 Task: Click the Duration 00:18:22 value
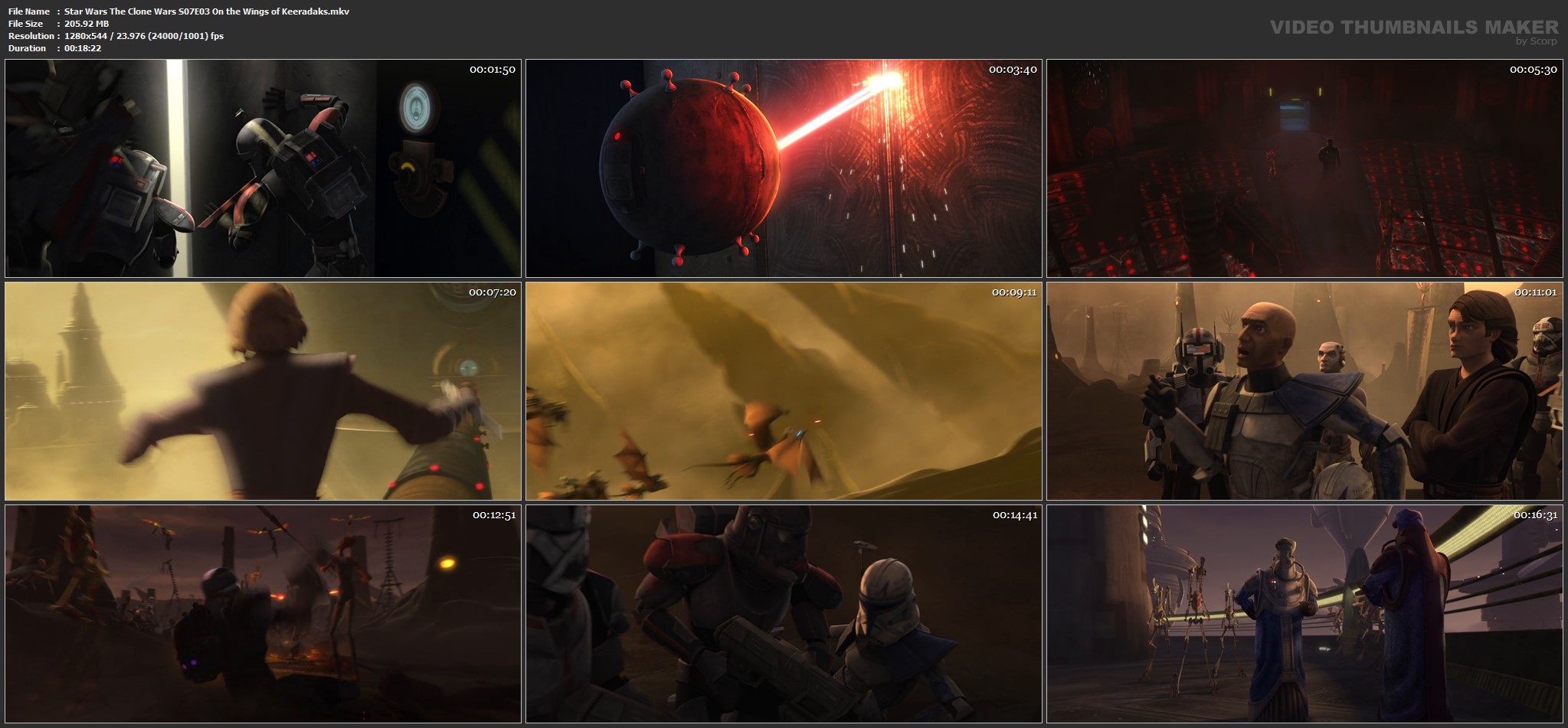tap(83, 48)
